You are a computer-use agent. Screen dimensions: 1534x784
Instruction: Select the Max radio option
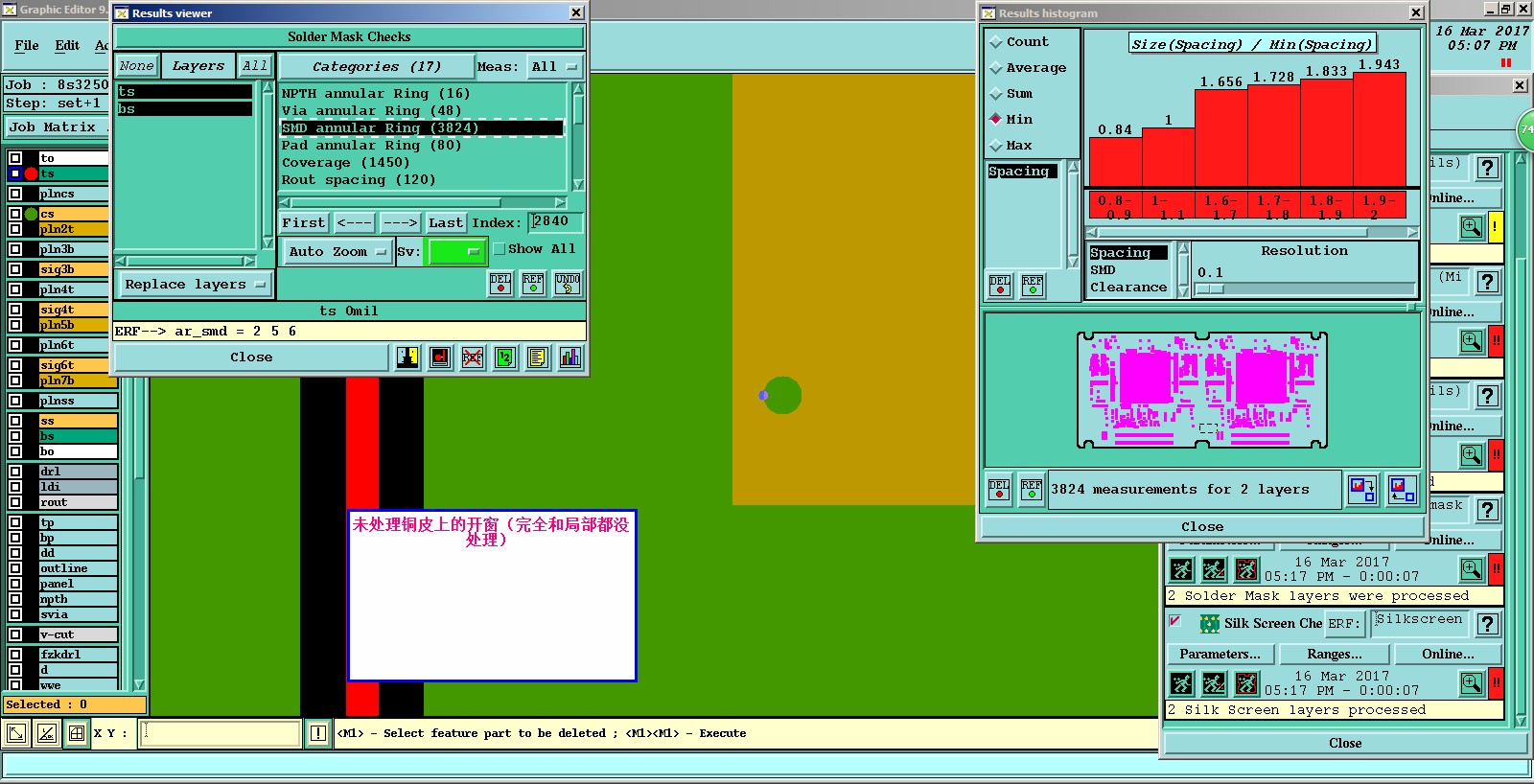click(x=995, y=146)
